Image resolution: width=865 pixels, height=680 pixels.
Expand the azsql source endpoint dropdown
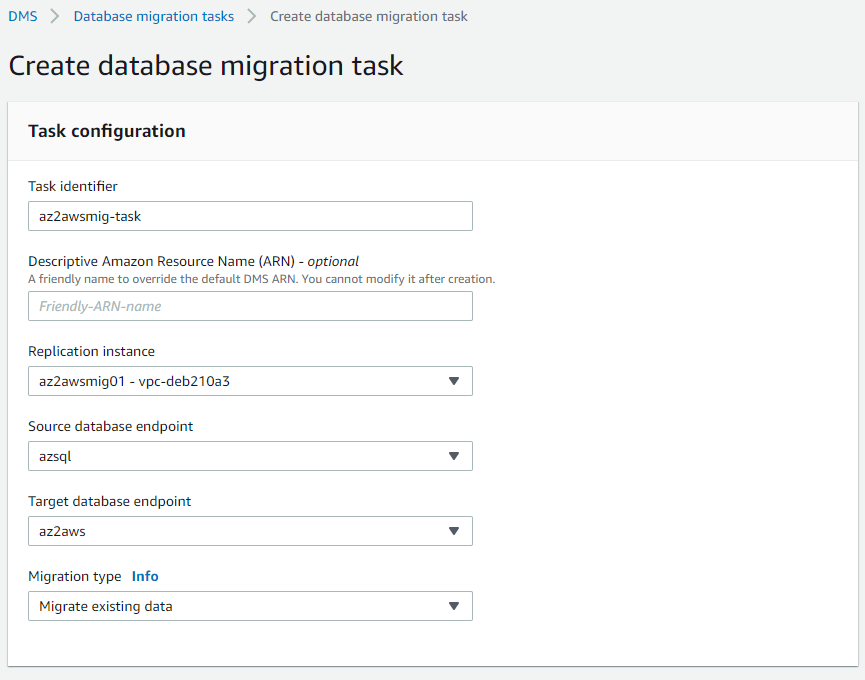tap(250, 456)
